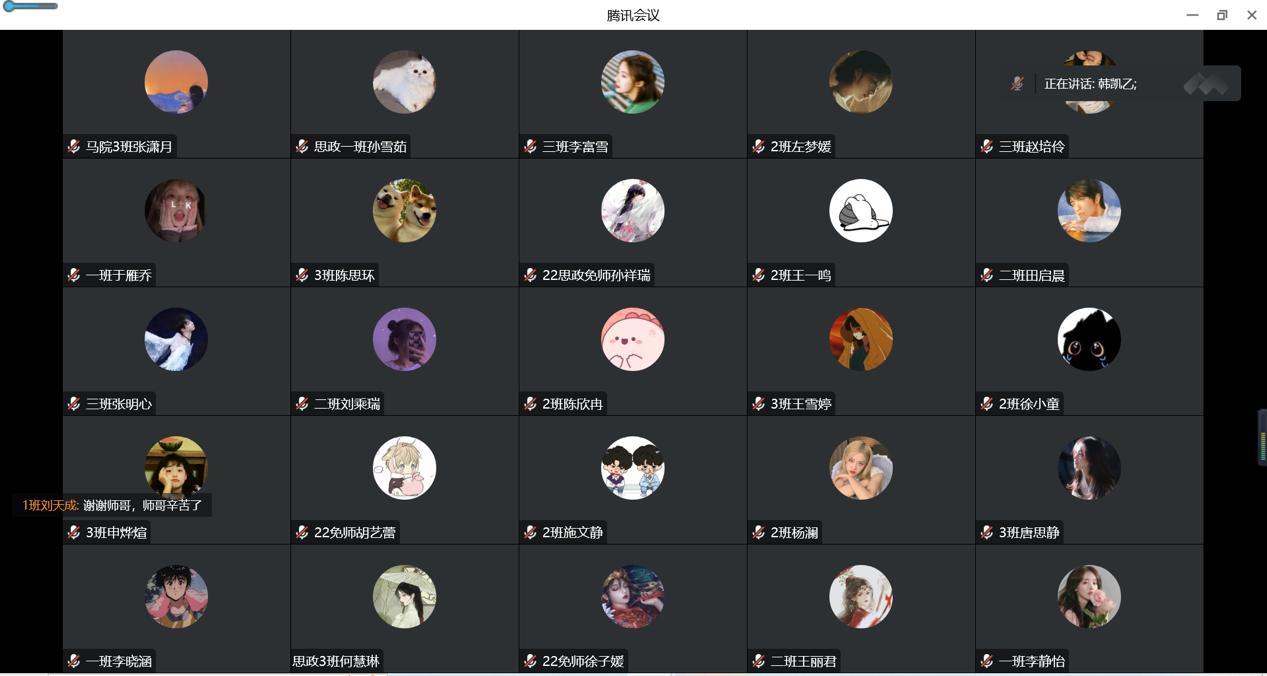The image size is (1267, 676).
Task: Click the mic icon beside 22免师胡艺蕾
Action: 302,532
